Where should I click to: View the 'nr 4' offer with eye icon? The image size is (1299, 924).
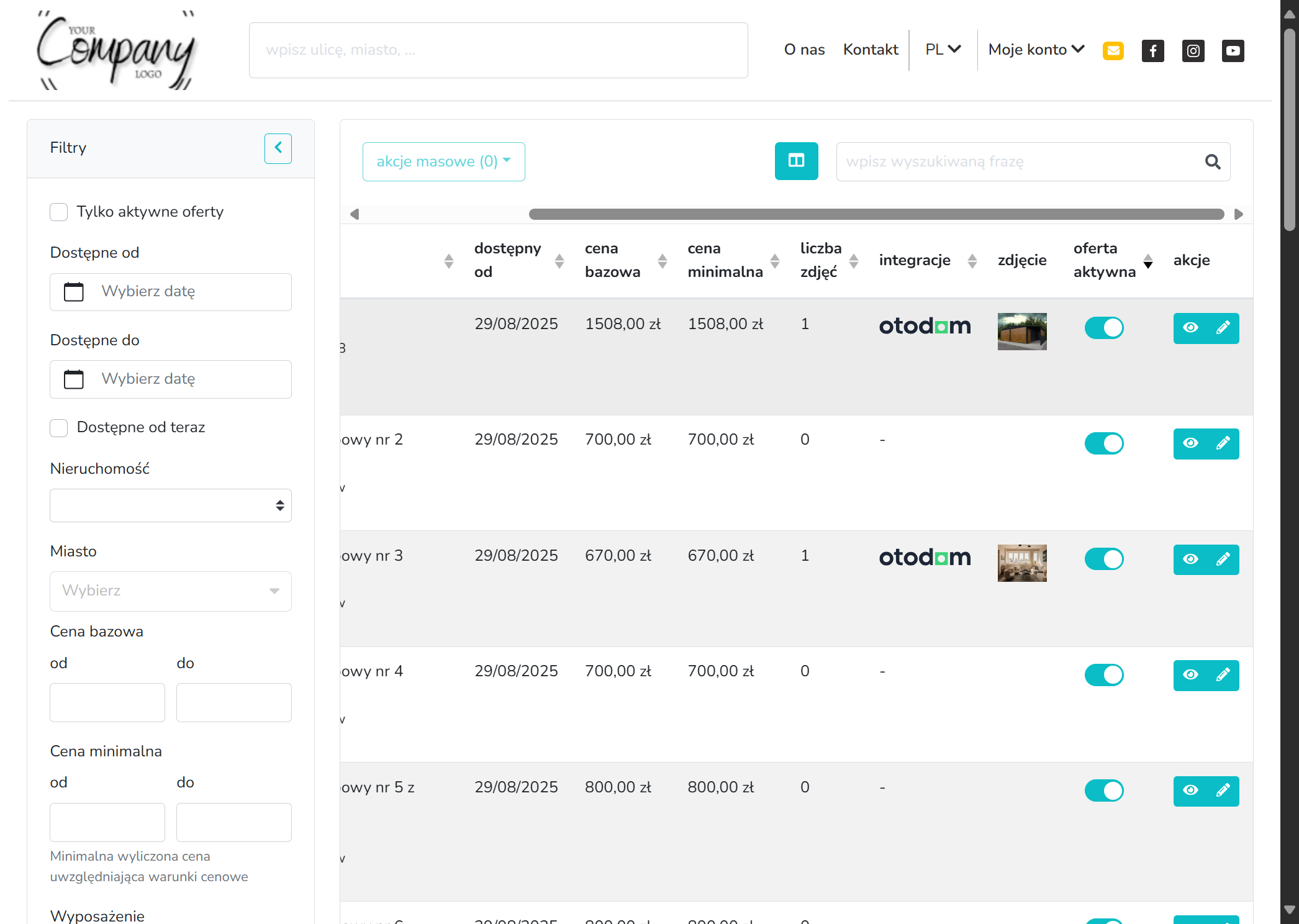1190,675
